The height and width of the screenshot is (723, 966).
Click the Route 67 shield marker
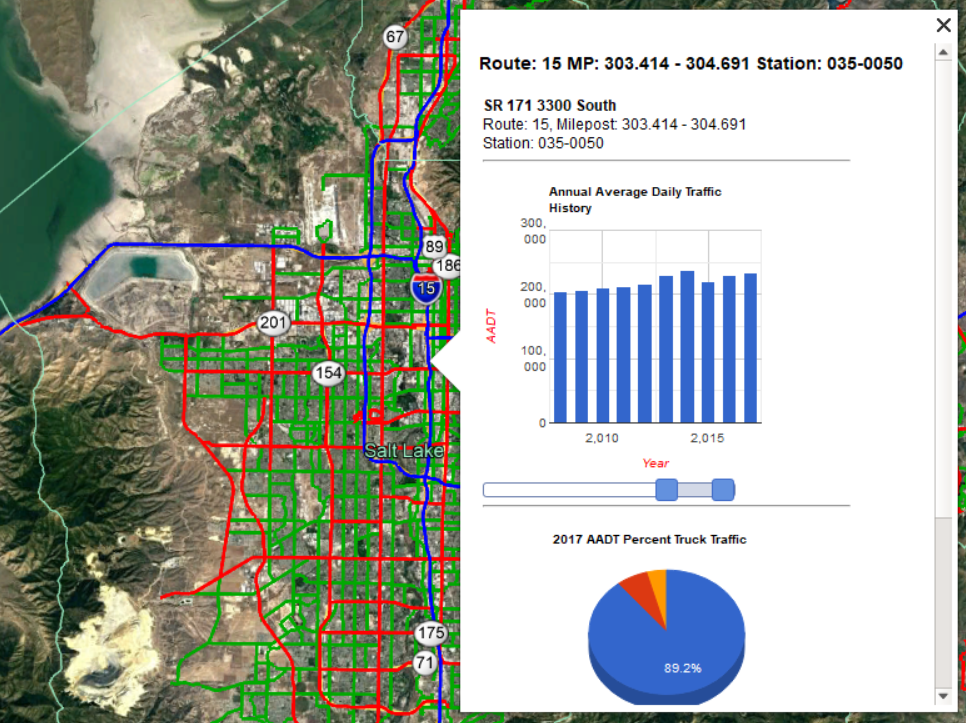(x=394, y=36)
